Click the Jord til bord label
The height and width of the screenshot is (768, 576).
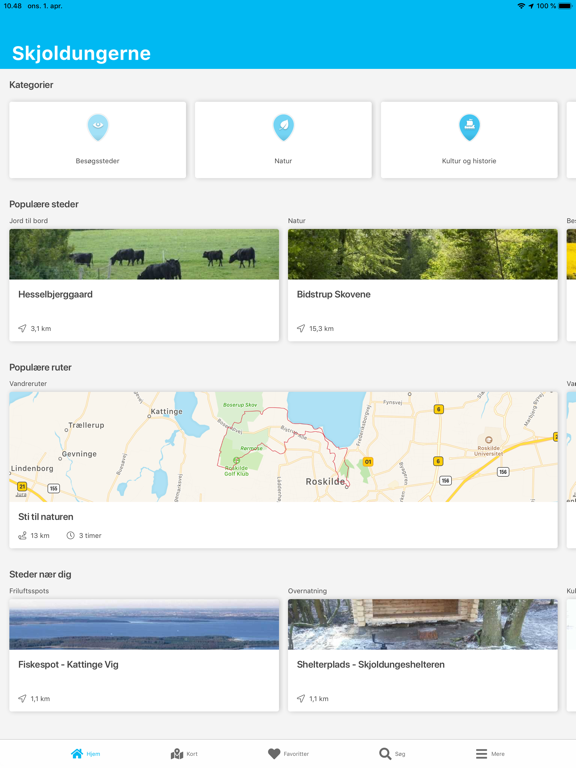pos(28,220)
